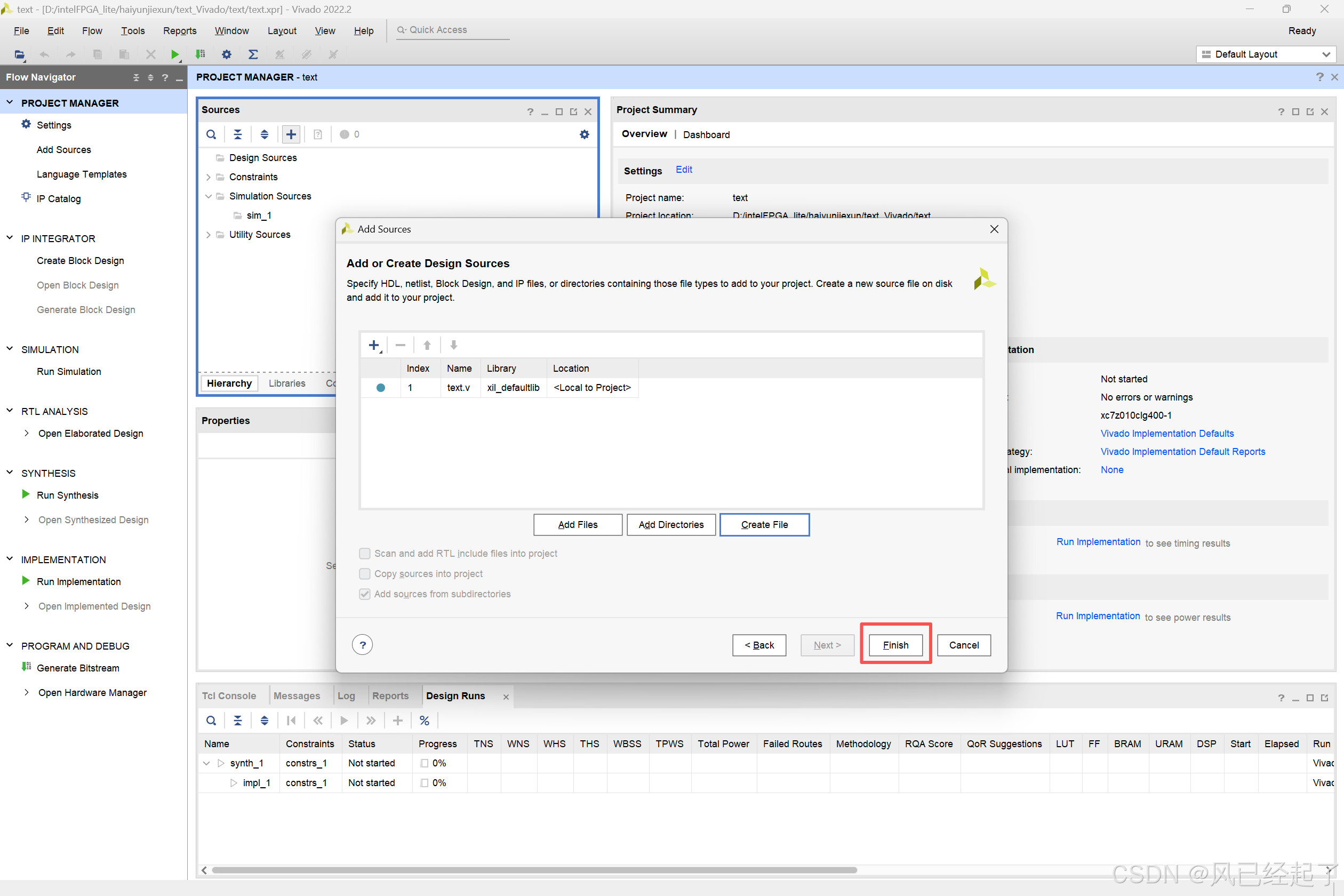Click Generate Bitstream in Flow Navigator
This screenshot has height=896, width=1344.
click(x=78, y=667)
